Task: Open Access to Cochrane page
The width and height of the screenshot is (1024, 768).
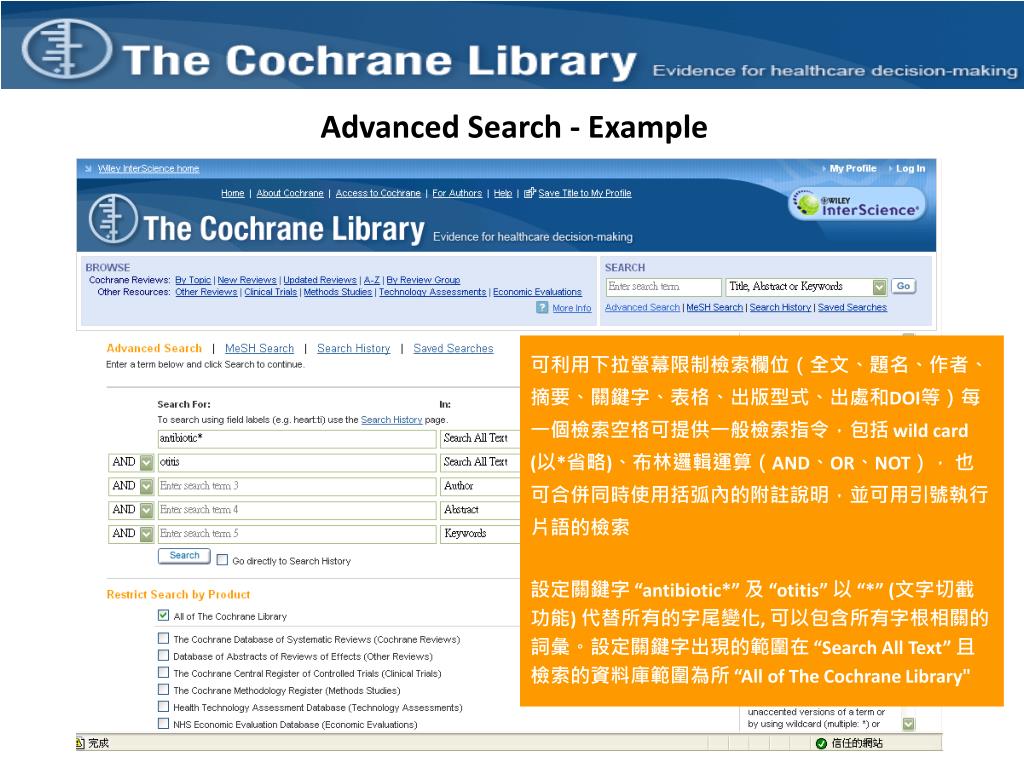Action: [378, 193]
